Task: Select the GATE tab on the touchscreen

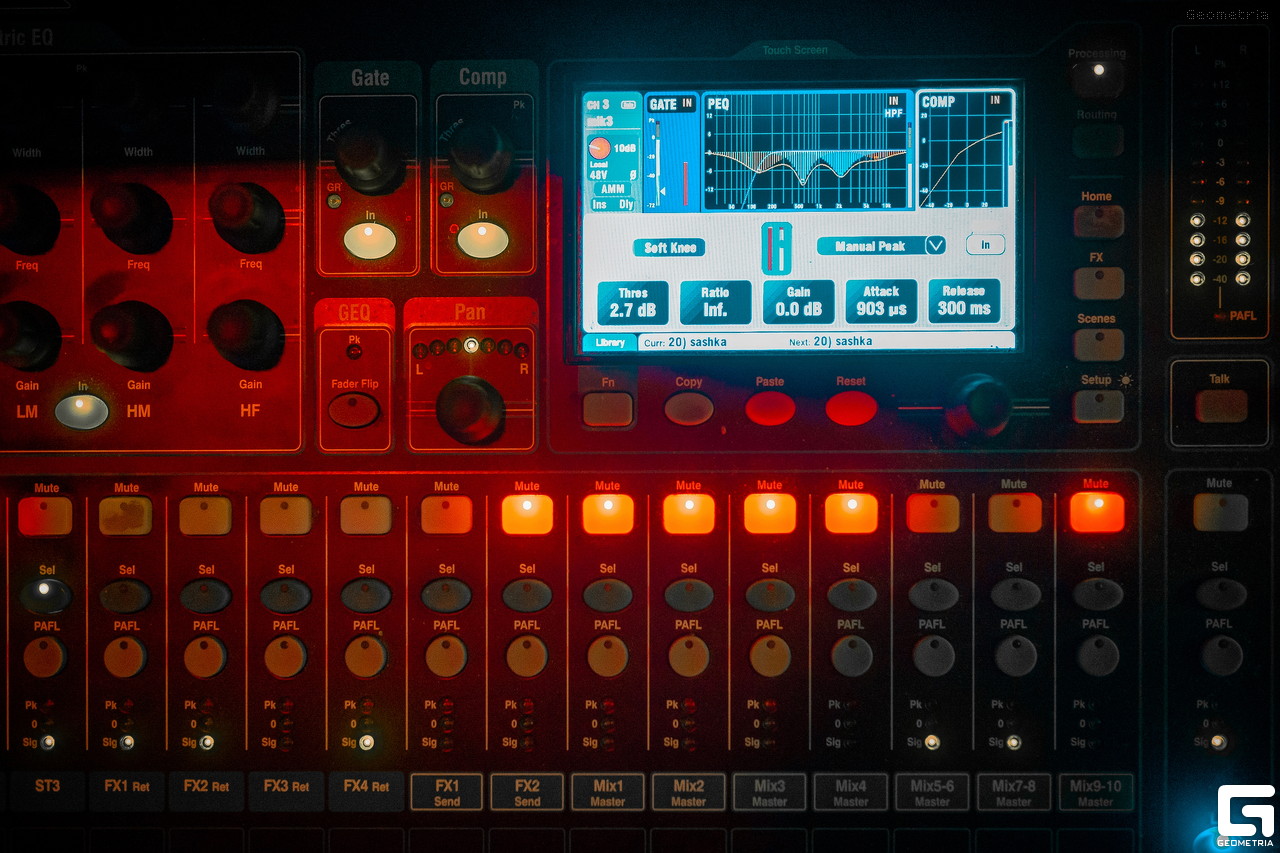Action: tap(671, 150)
